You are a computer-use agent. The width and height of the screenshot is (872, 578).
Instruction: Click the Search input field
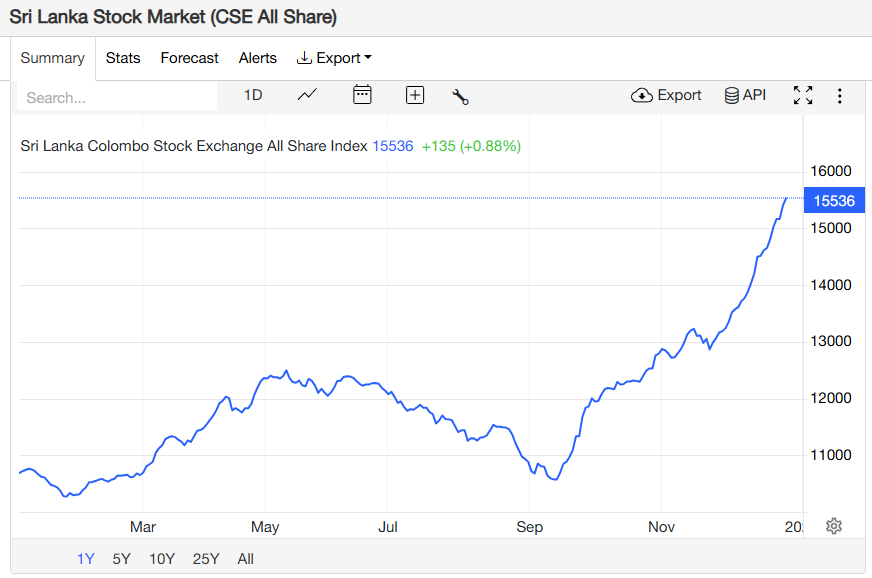tap(117, 98)
